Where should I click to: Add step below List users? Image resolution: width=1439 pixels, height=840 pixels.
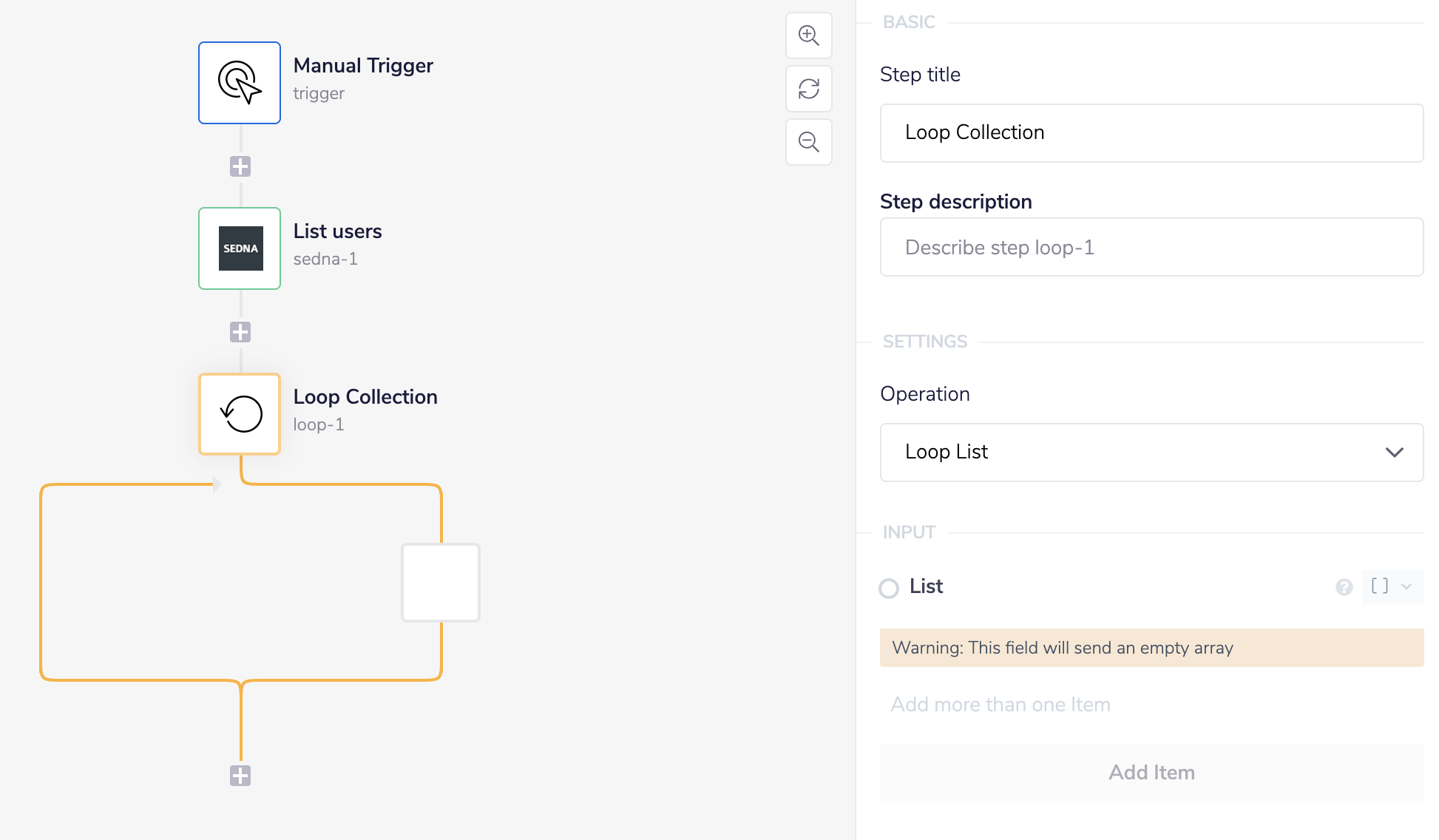tap(240, 332)
